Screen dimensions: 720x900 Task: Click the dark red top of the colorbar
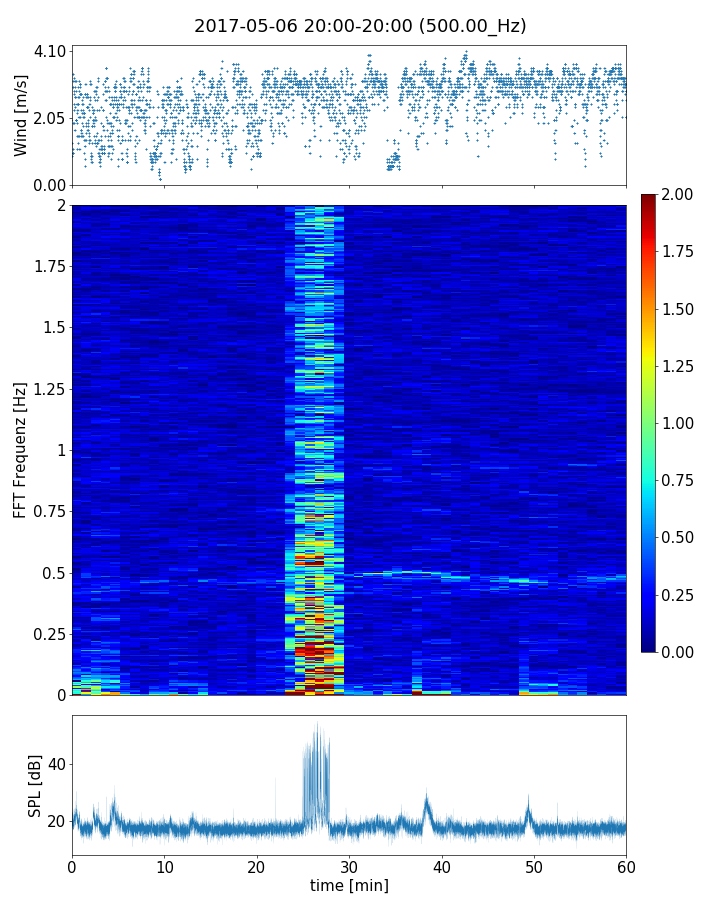click(648, 198)
